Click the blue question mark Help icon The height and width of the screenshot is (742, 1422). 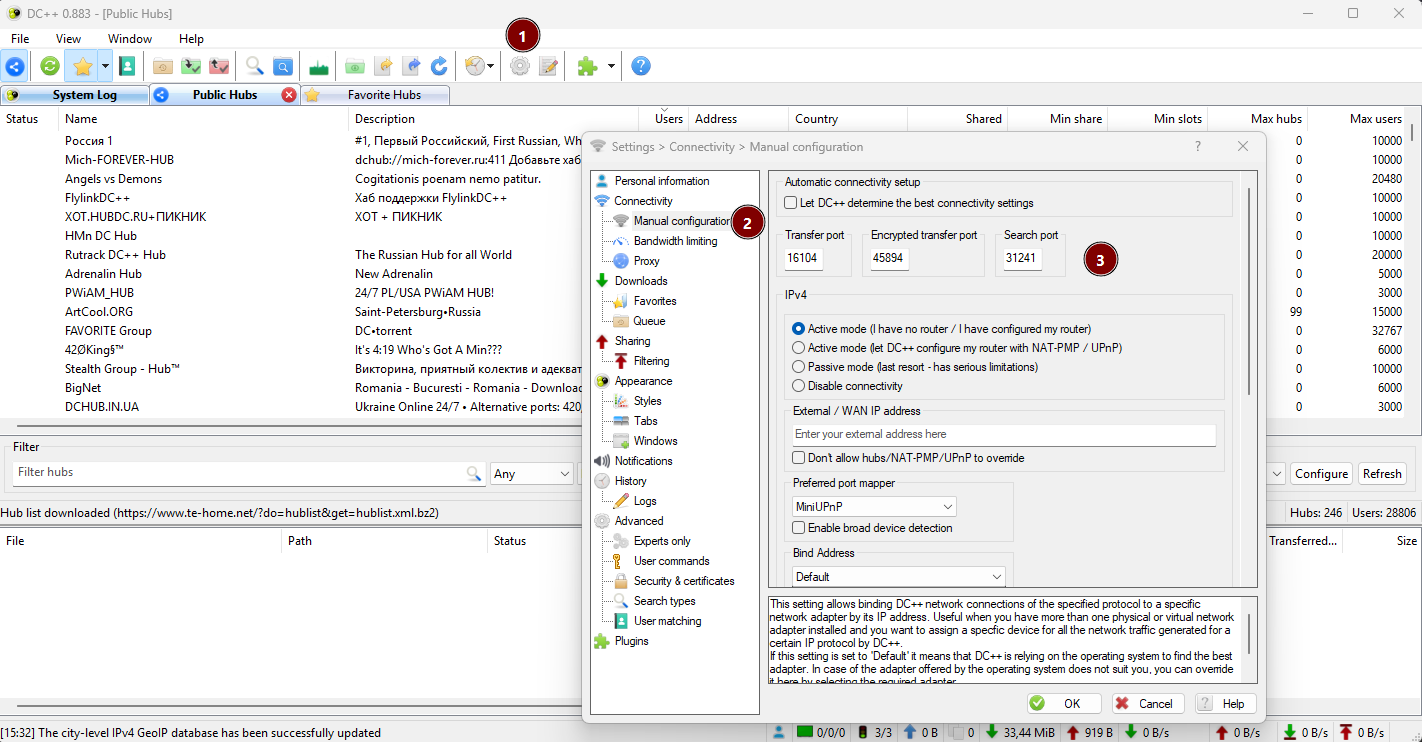(641, 66)
